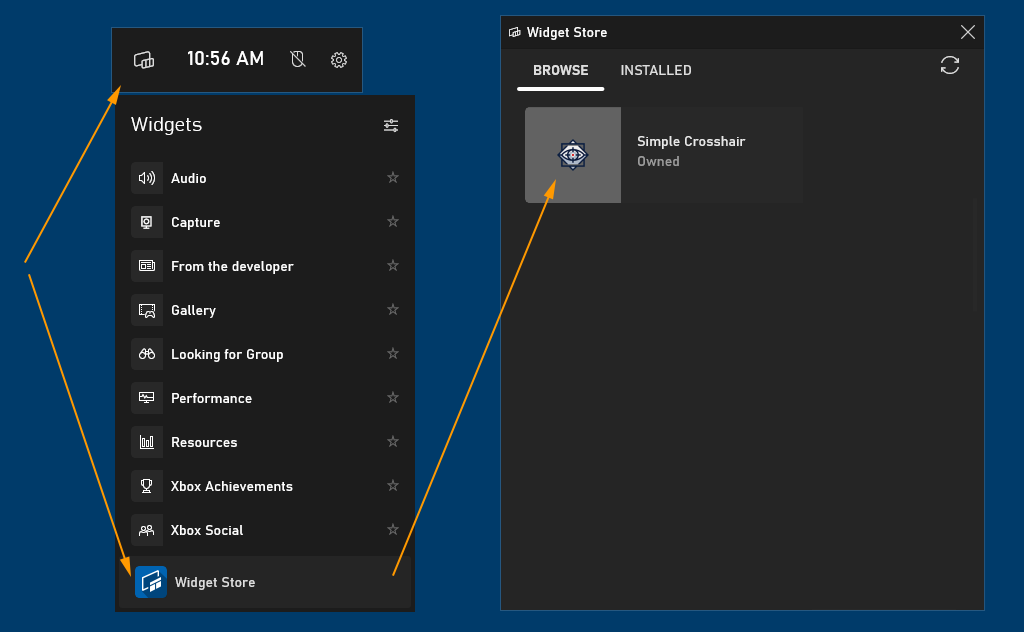Open Game Bar settings gear
The image size is (1024, 632).
tap(338, 60)
